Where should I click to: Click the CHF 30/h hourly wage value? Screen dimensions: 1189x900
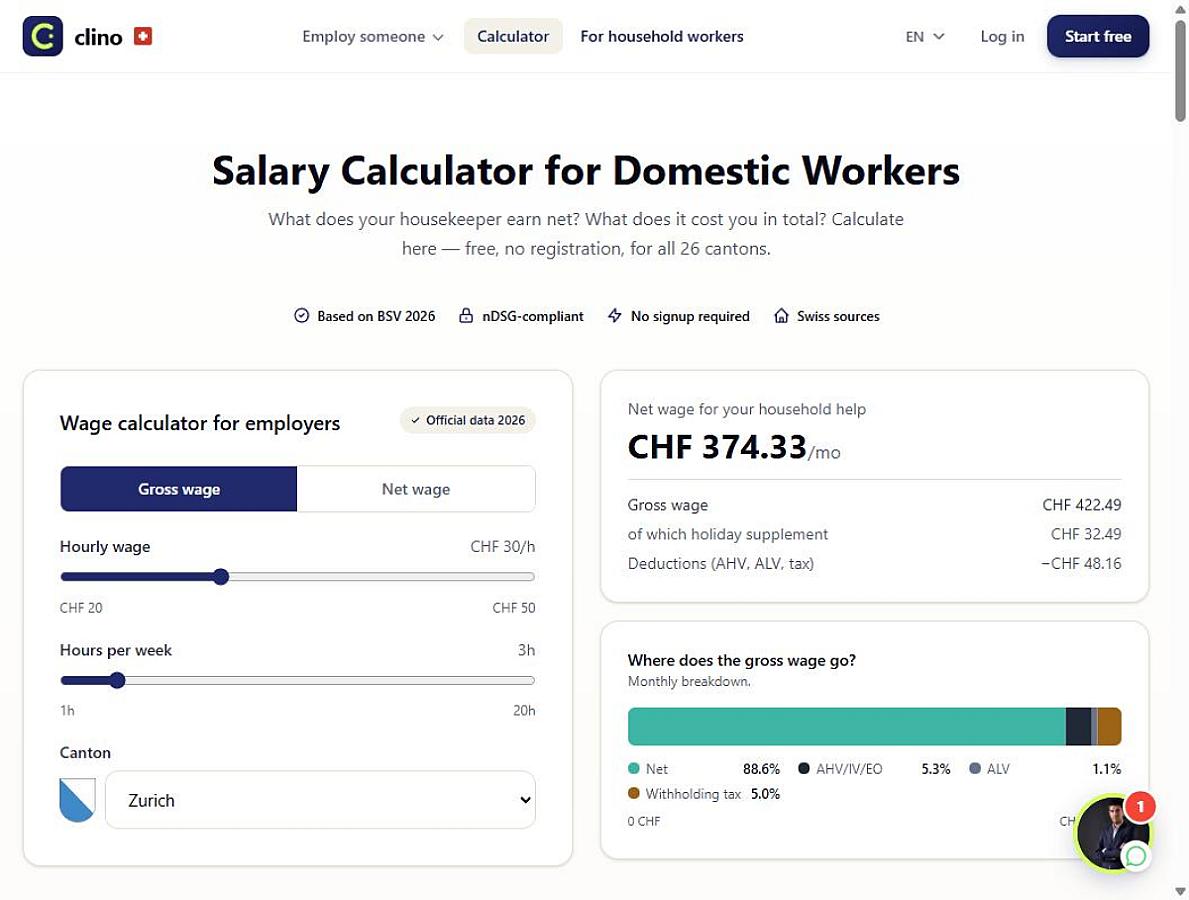(x=503, y=547)
